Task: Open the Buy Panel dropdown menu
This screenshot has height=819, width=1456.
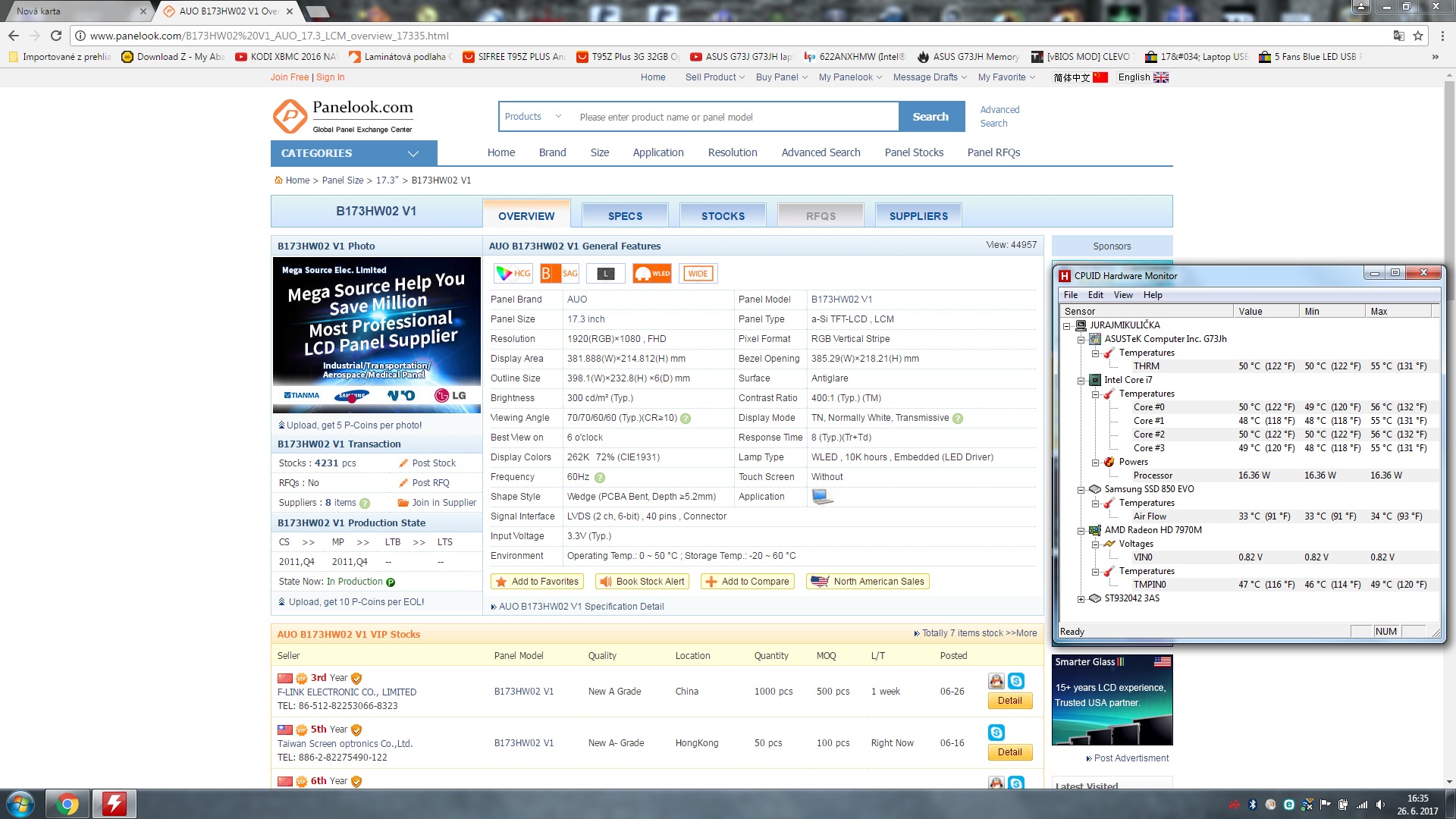Action: pyautogui.click(x=781, y=77)
